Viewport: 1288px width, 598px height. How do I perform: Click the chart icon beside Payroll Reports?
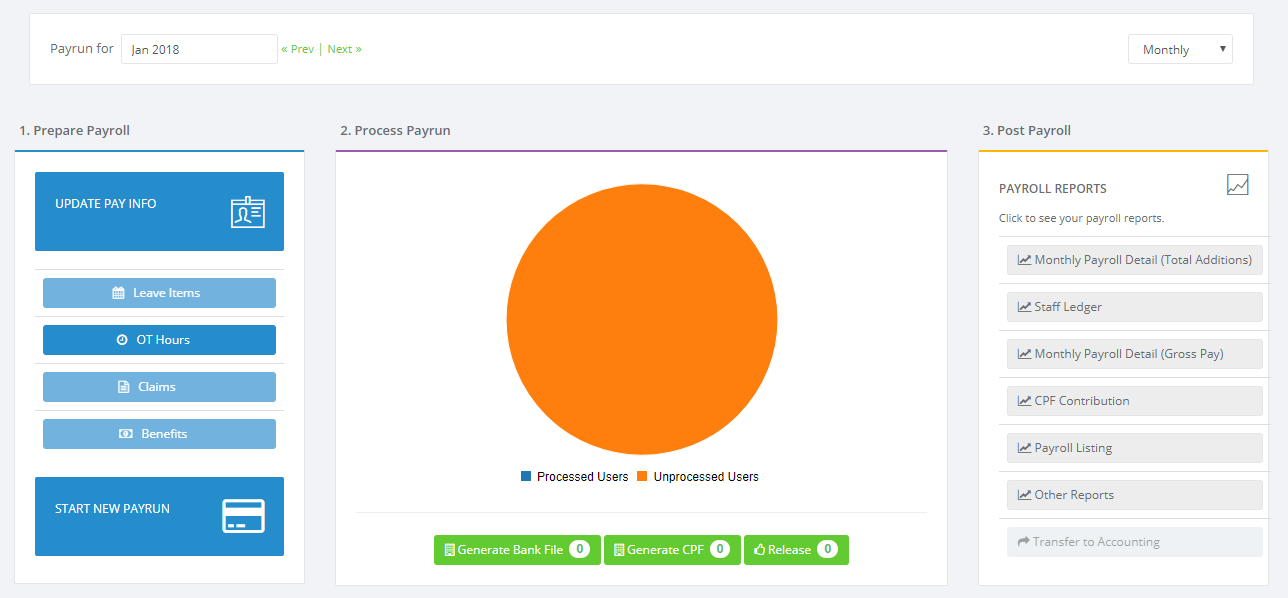1238,185
